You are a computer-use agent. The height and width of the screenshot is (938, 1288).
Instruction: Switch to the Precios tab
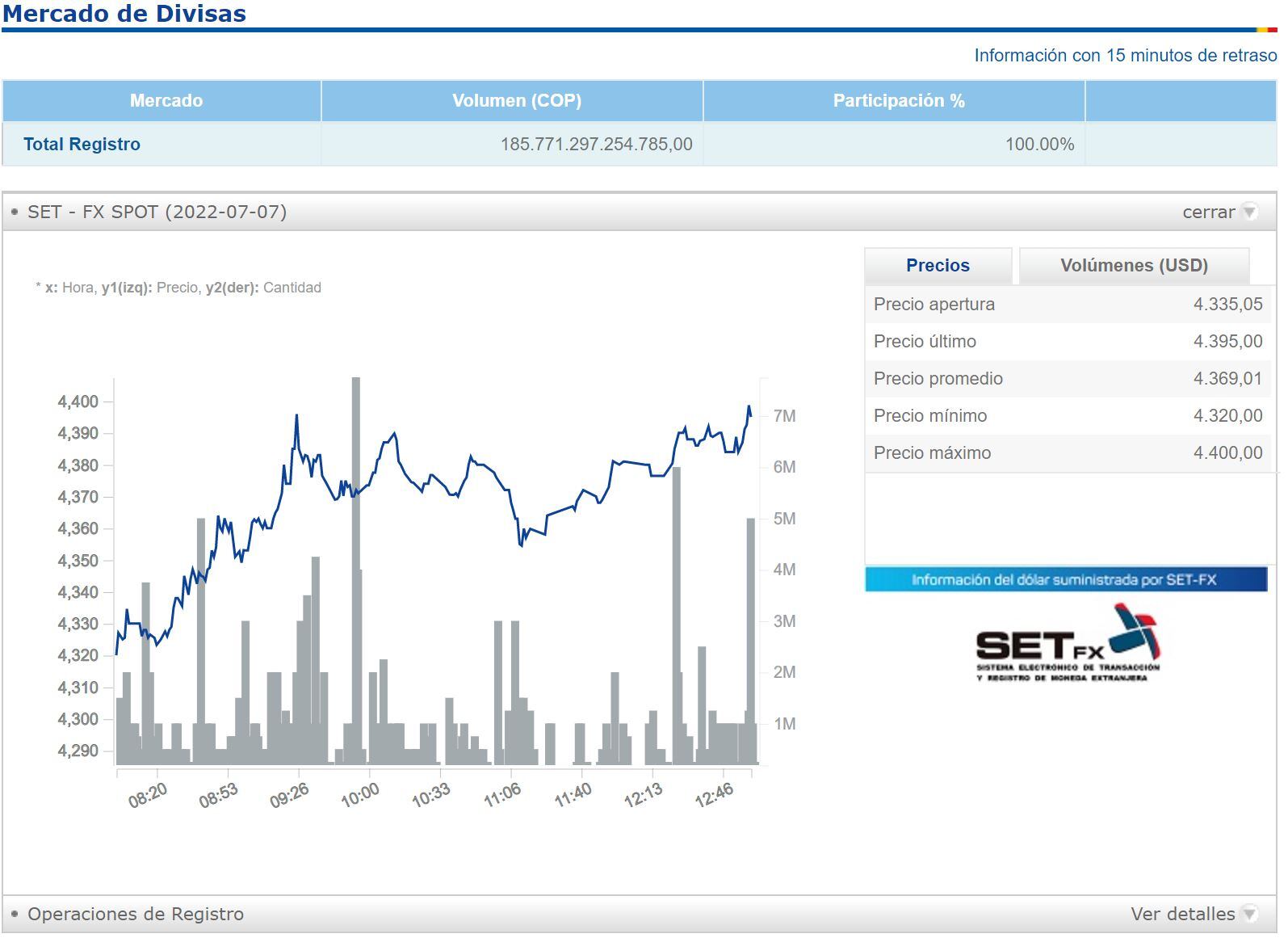coord(938,266)
